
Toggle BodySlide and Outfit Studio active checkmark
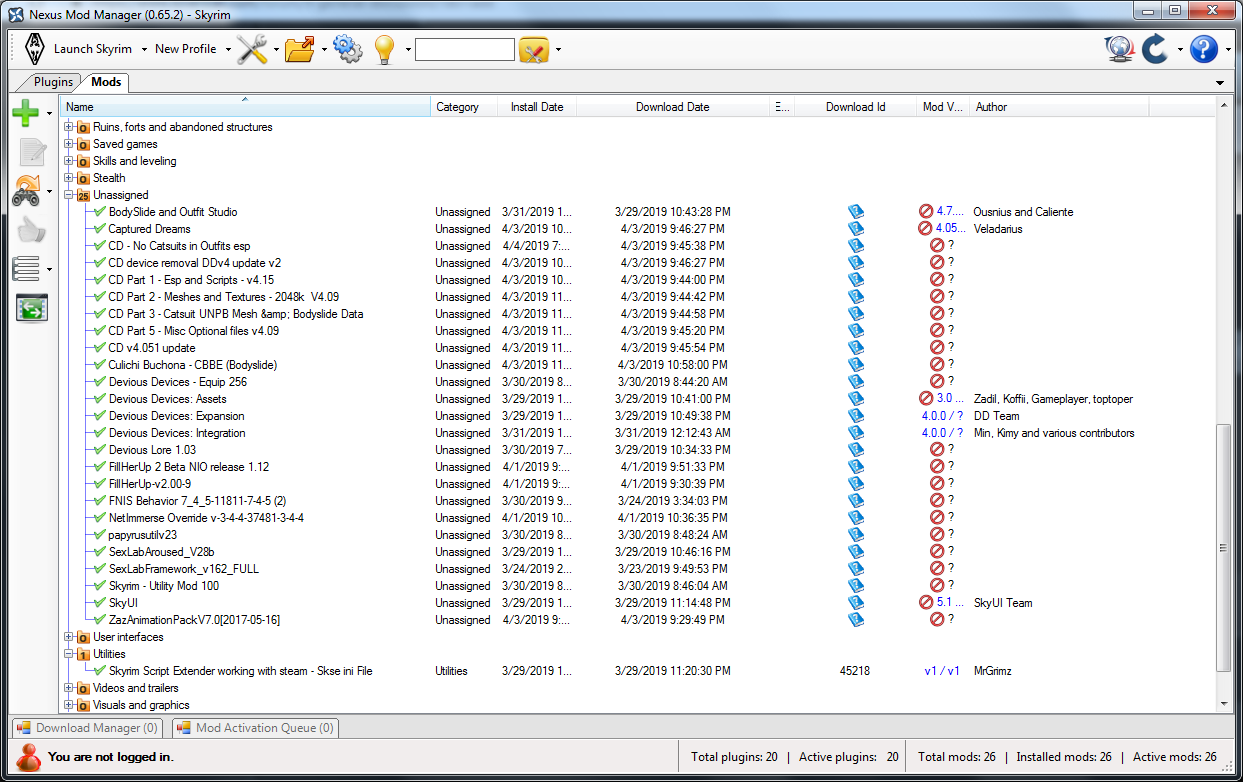pyautogui.click(x=99, y=212)
